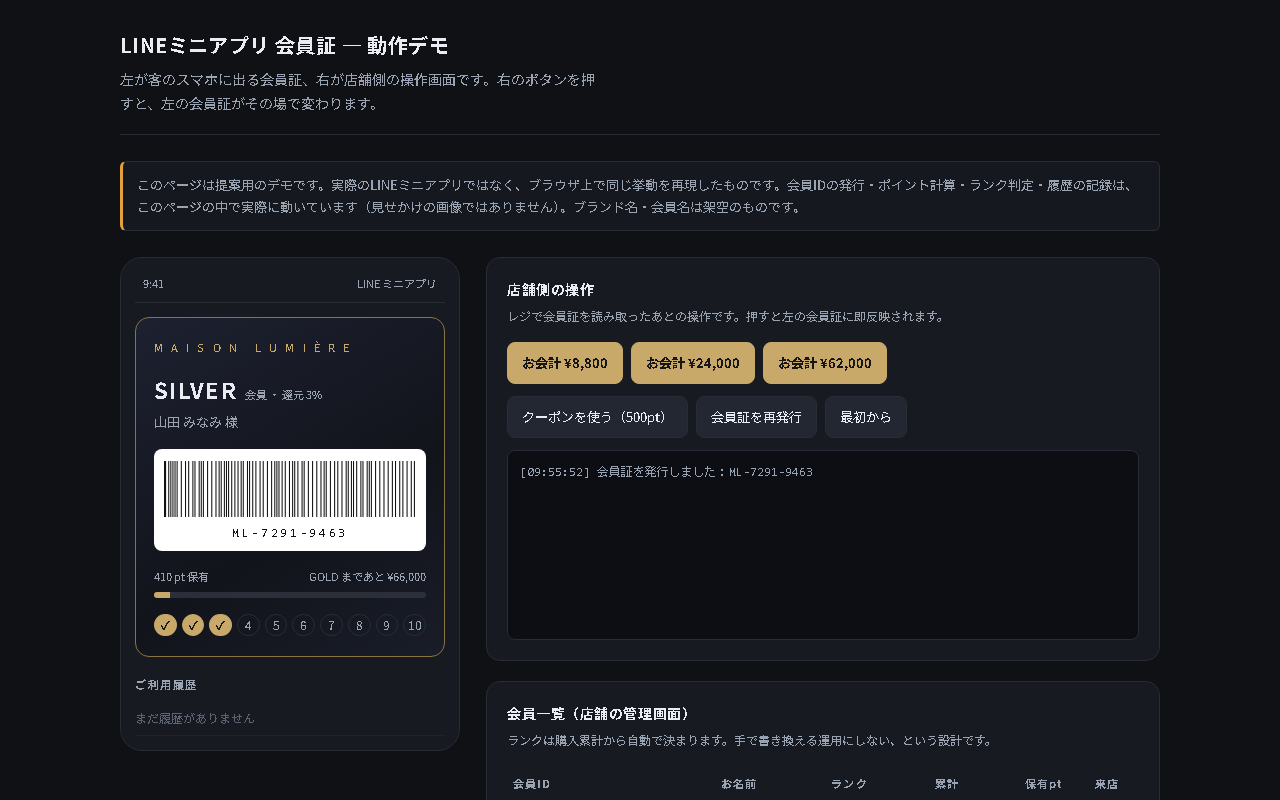
Task: Click stamp circle number 9
Action: tap(387, 625)
